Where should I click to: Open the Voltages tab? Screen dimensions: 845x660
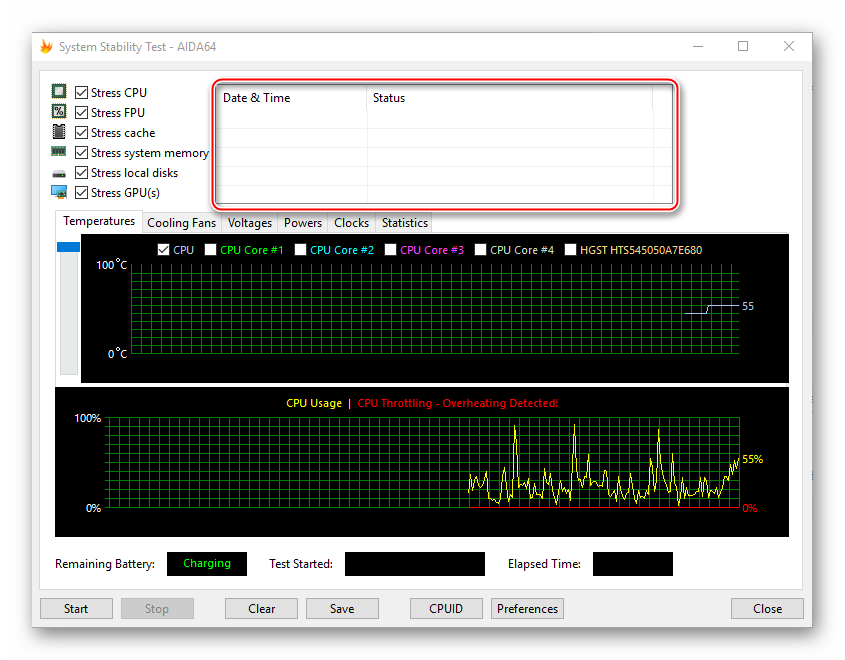pos(249,223)
